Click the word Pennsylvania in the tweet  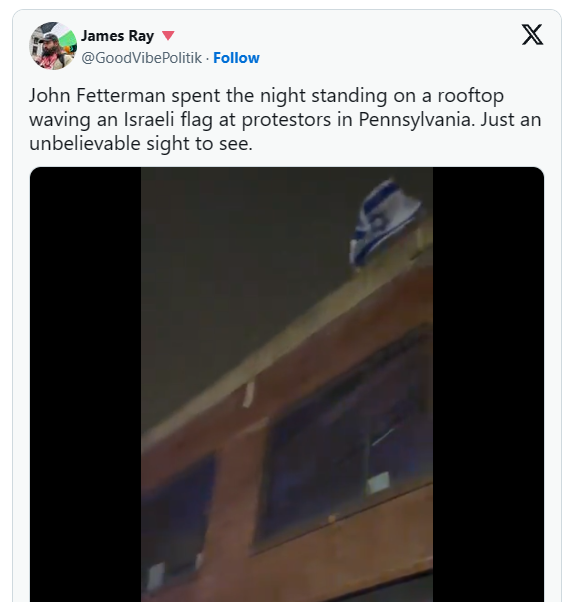(x=416, y=119)
